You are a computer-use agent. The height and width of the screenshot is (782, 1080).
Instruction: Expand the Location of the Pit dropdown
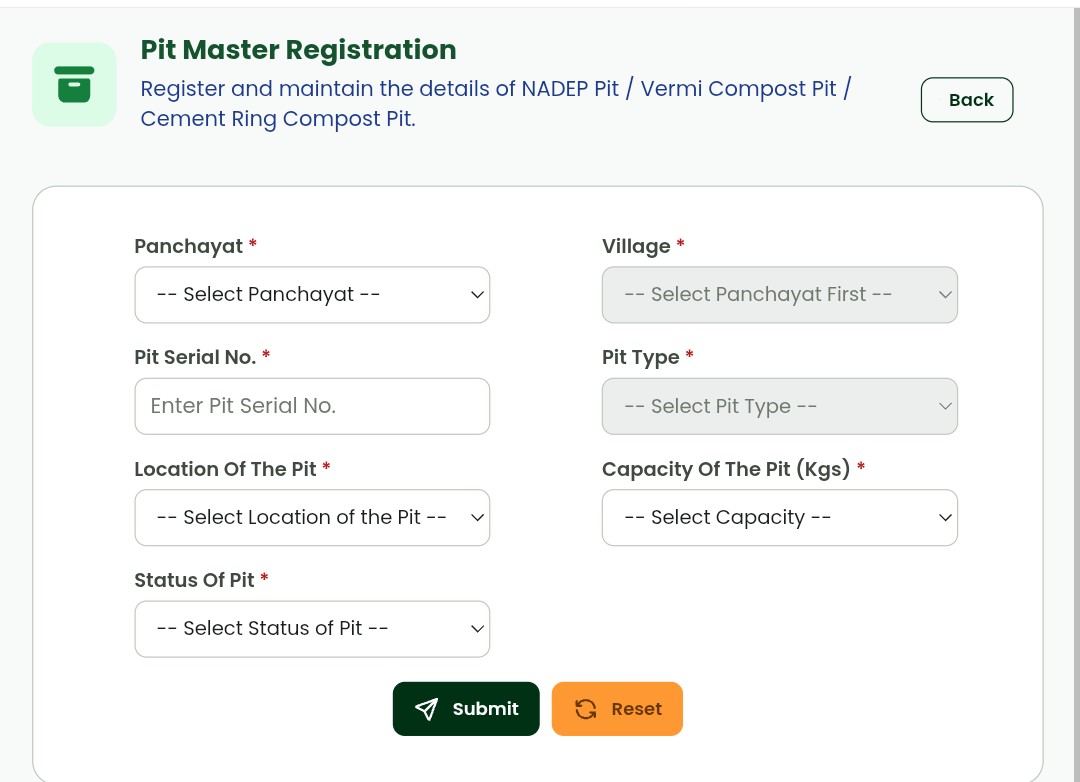[x=312, y=517]
